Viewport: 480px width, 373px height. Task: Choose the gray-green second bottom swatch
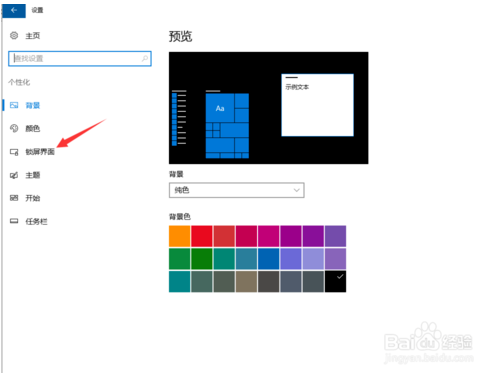[202, 282]
